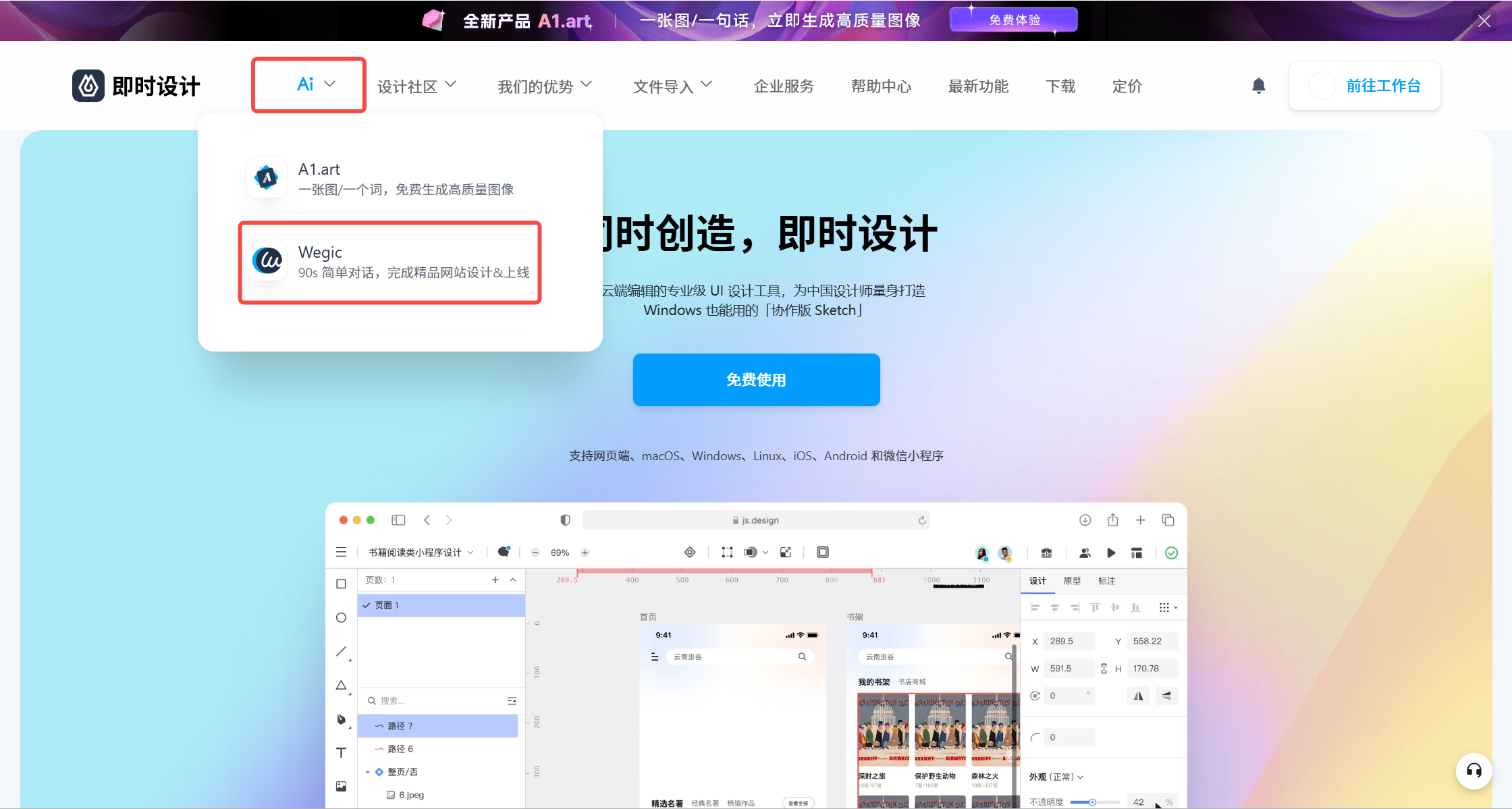Adjust the 不透明度 opacity slider
The image size is (1512, 809).
[x=1094, y=802]
